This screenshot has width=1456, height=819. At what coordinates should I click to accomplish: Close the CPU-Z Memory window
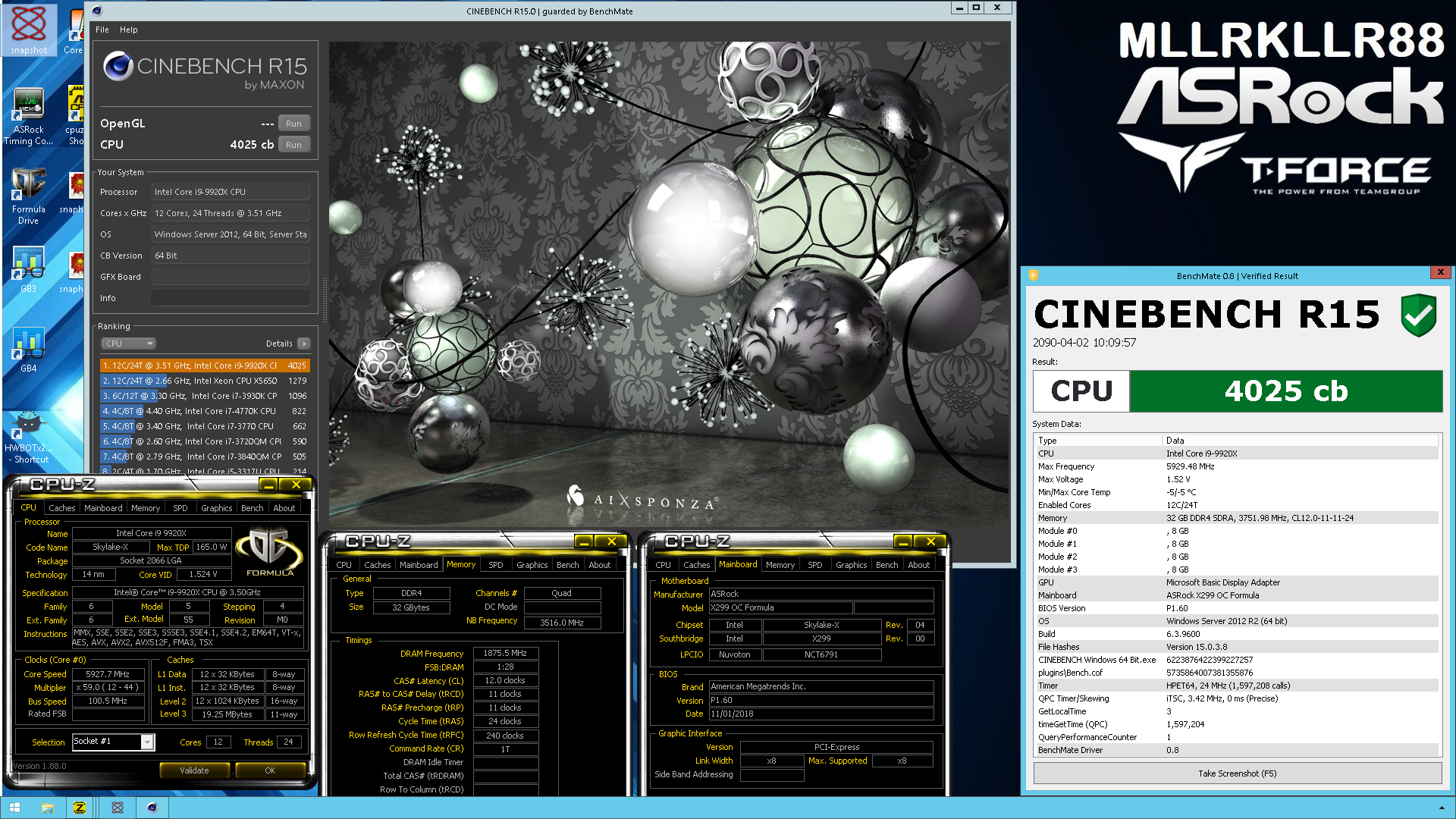(611, 541)
